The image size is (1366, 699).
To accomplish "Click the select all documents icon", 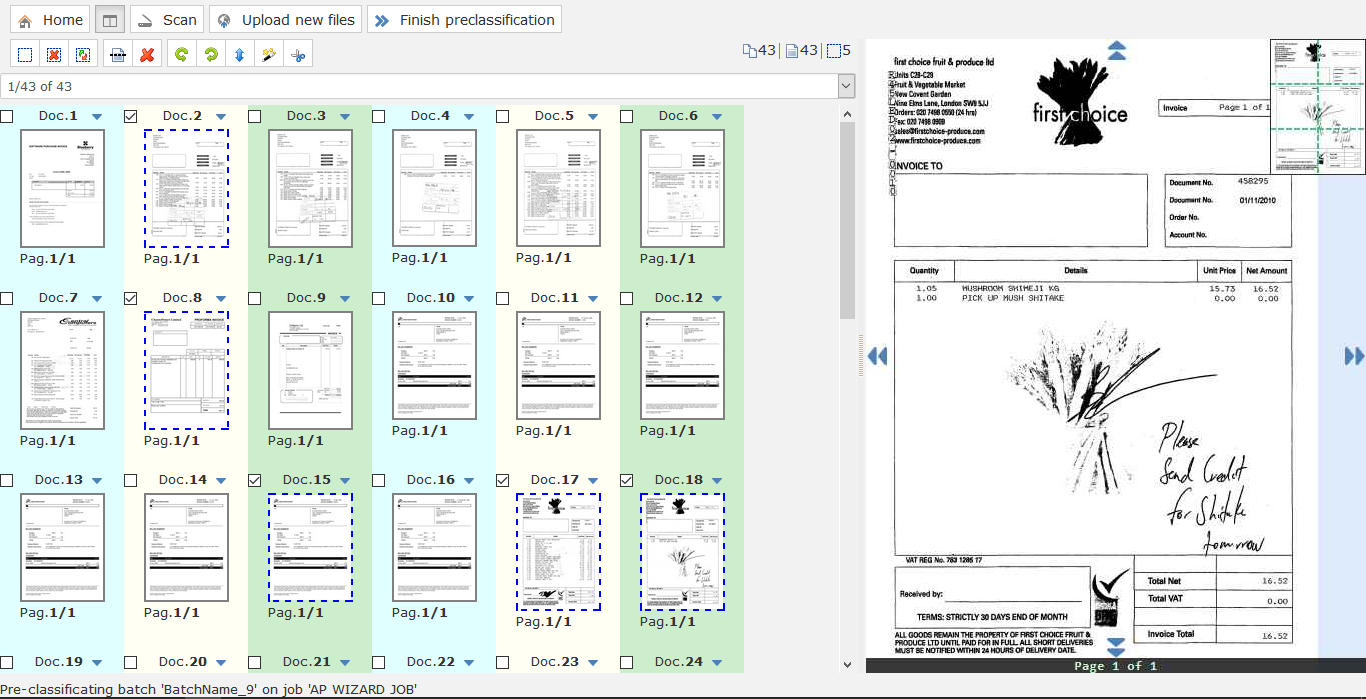I will click(x=25, y=54).
